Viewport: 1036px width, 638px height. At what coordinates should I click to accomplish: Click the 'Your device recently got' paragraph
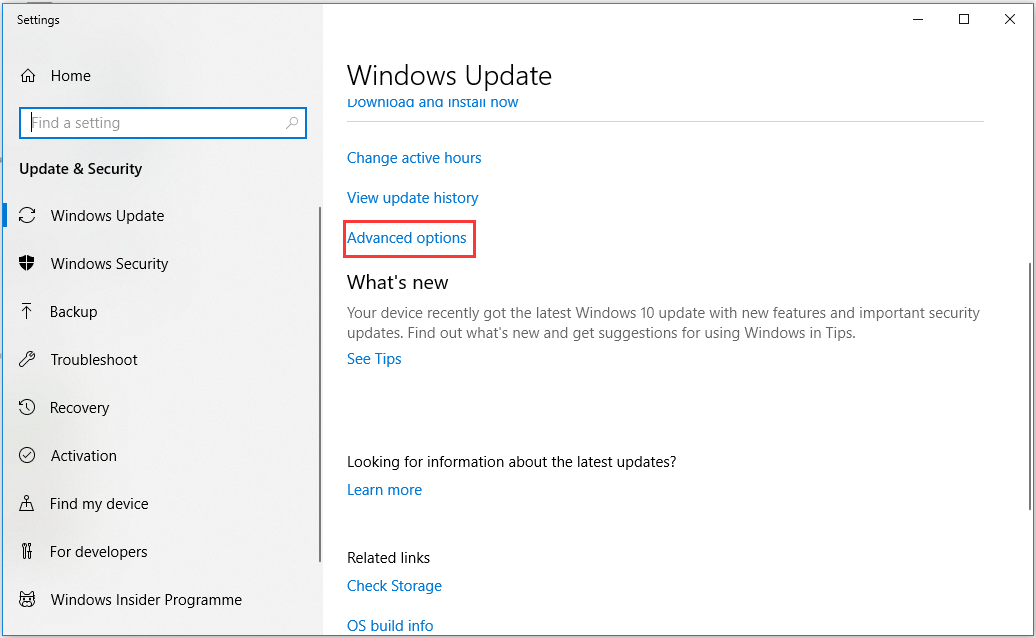(663, 323)
